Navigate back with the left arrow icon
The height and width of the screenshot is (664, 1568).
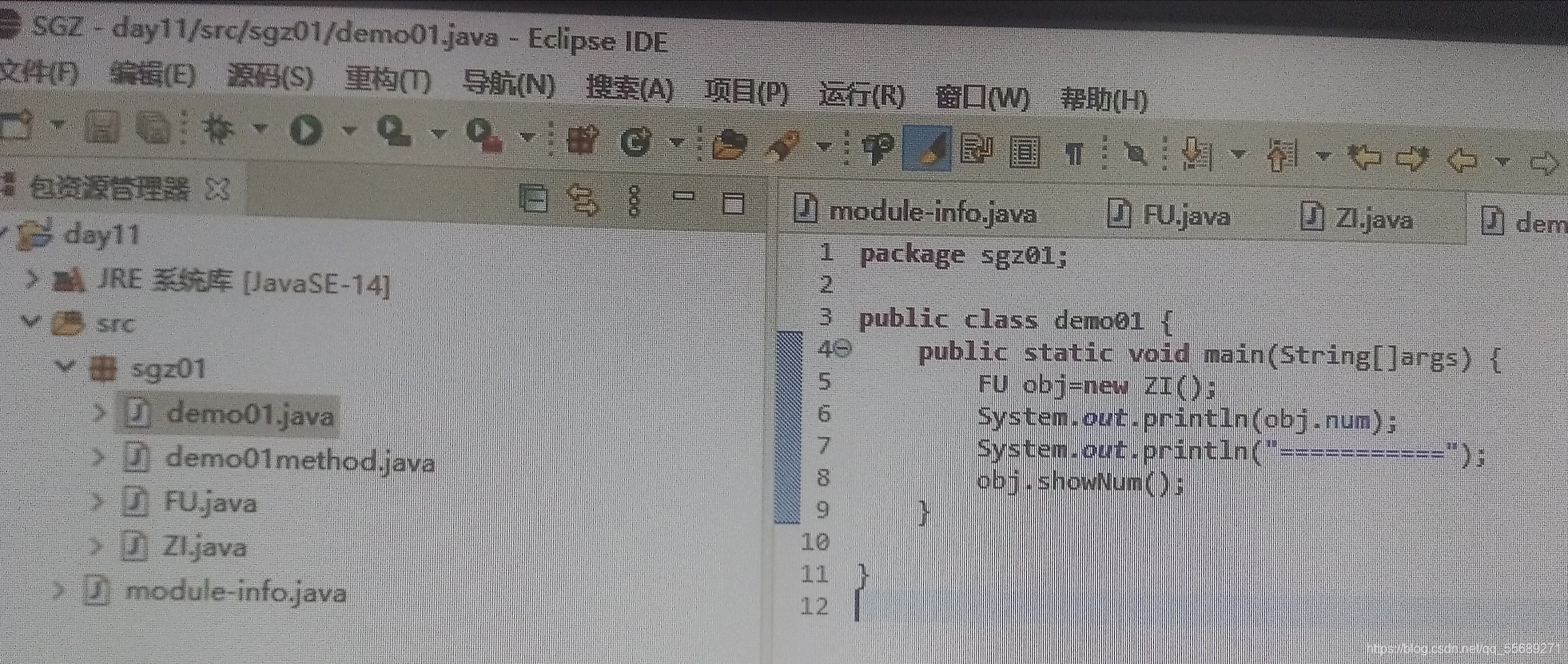coord(1463,160)
